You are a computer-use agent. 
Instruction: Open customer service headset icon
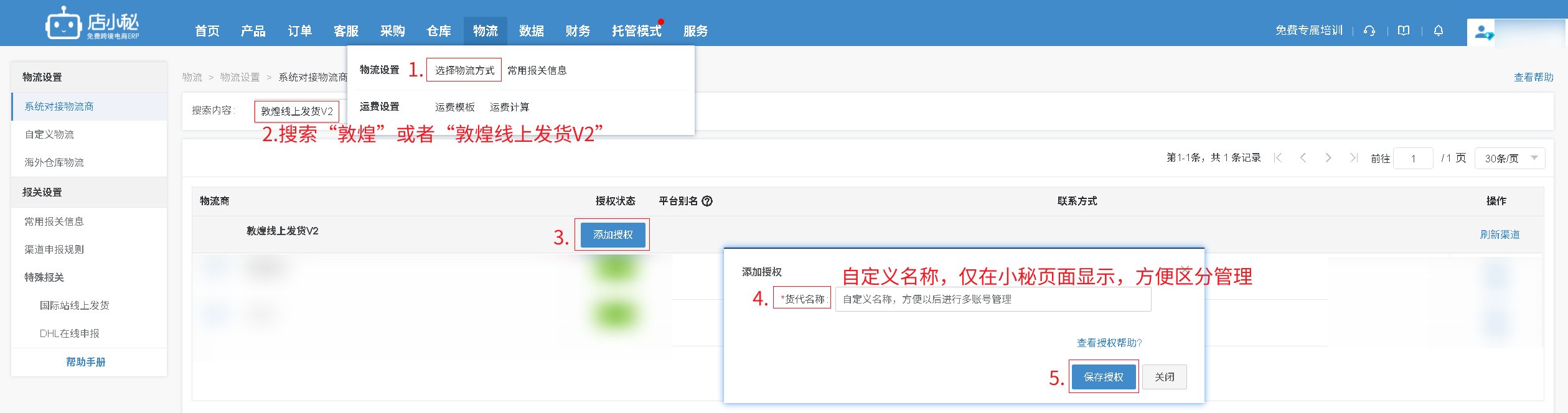1369,30
